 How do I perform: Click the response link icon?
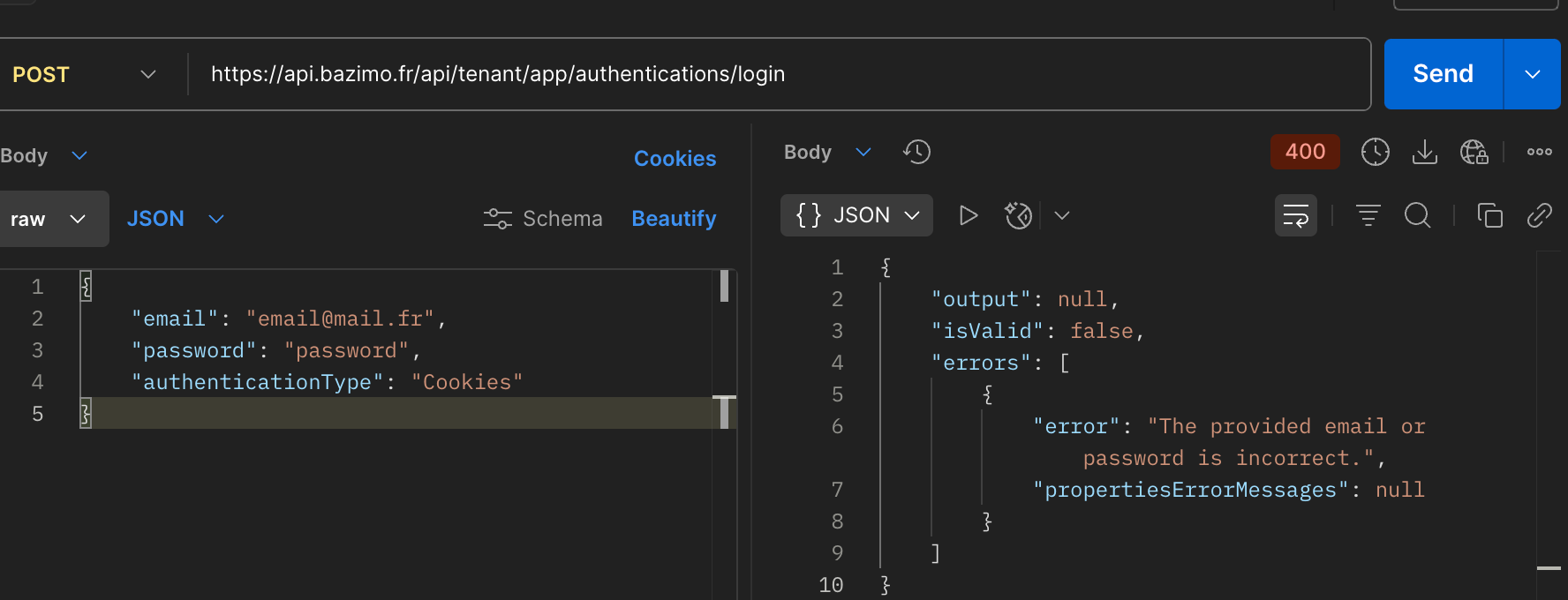click(x=1539, y=215)
